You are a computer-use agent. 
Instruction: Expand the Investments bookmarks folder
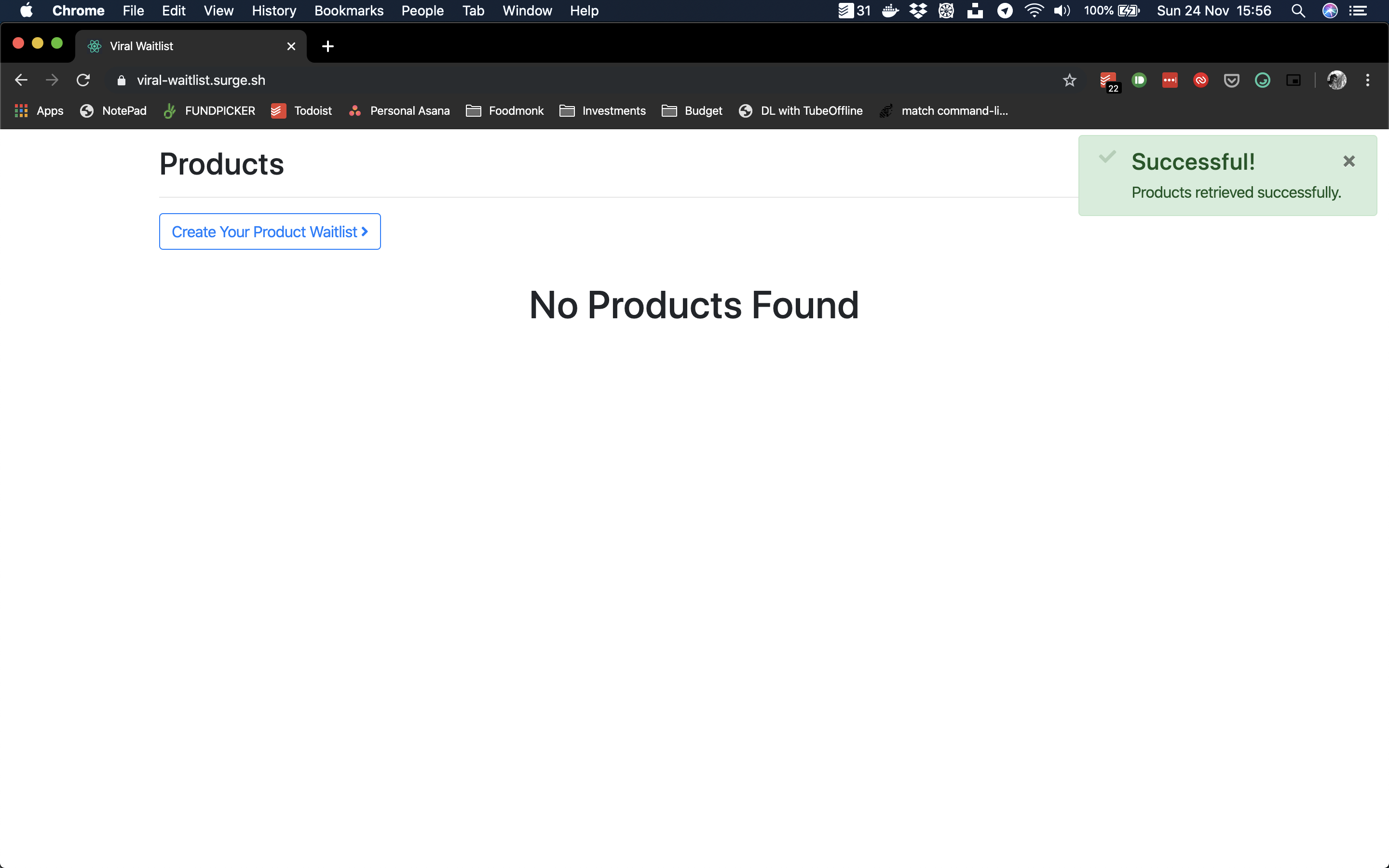603,111
